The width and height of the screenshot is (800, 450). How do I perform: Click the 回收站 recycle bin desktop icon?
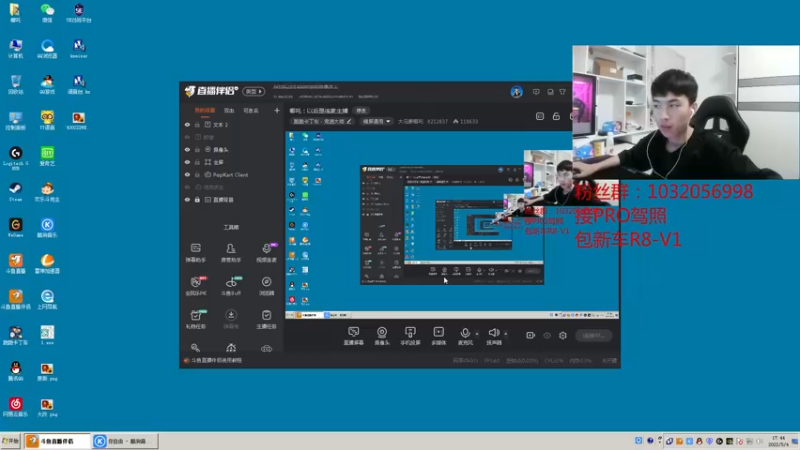pos(15,84)
